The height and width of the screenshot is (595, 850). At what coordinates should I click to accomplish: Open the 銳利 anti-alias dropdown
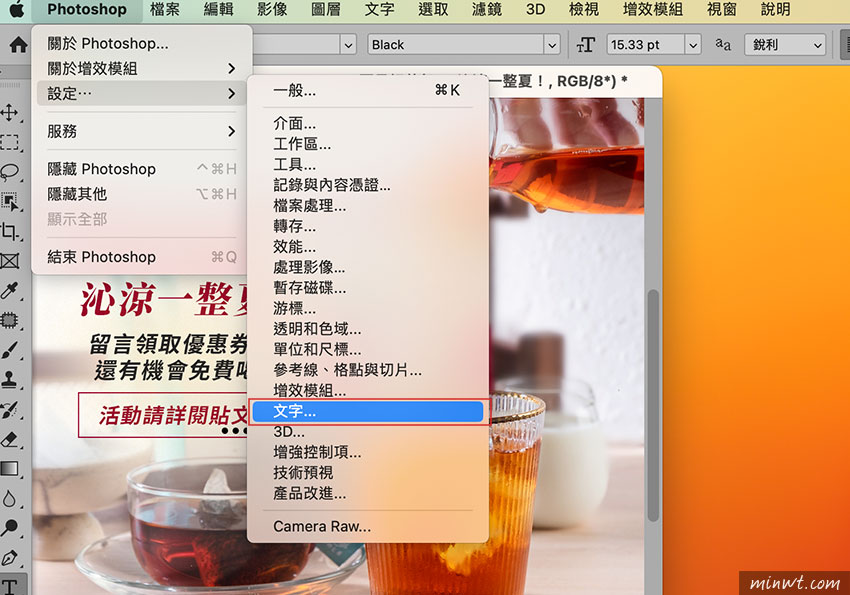point(785,45)
